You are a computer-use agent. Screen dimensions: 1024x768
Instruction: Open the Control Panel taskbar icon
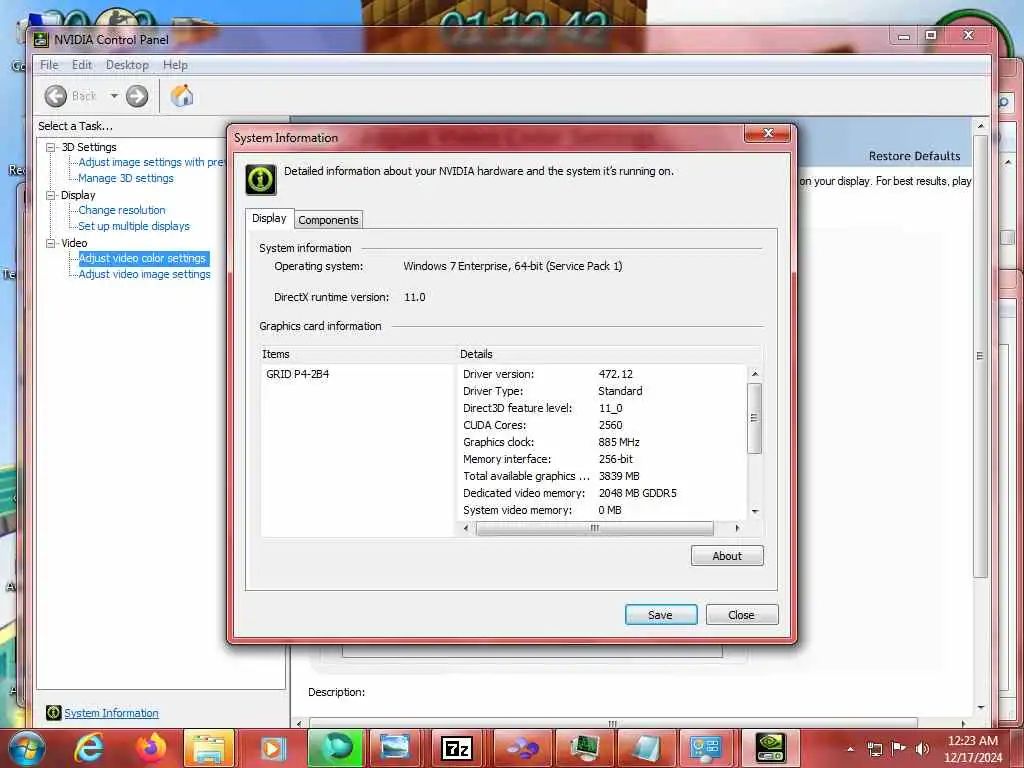click(706, 748)
